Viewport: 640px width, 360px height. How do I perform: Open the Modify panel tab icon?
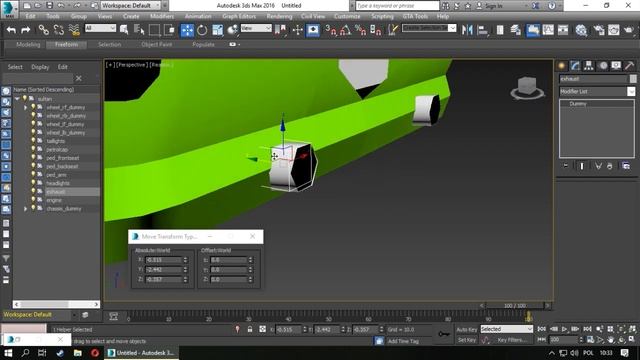tap(575, 65)
